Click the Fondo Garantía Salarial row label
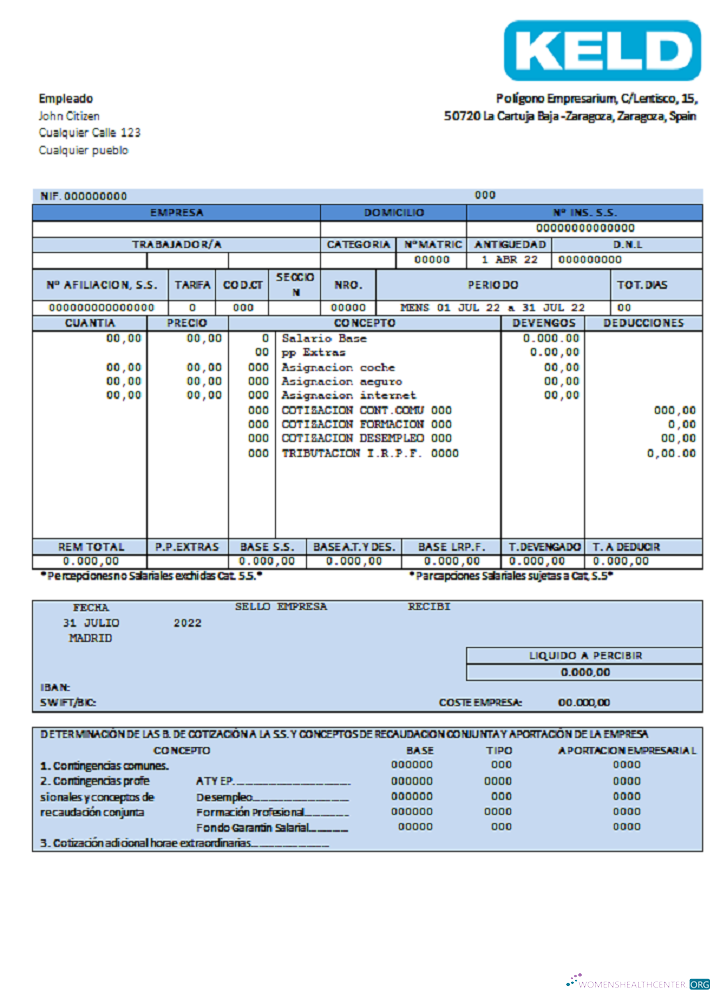 [270, 827]
